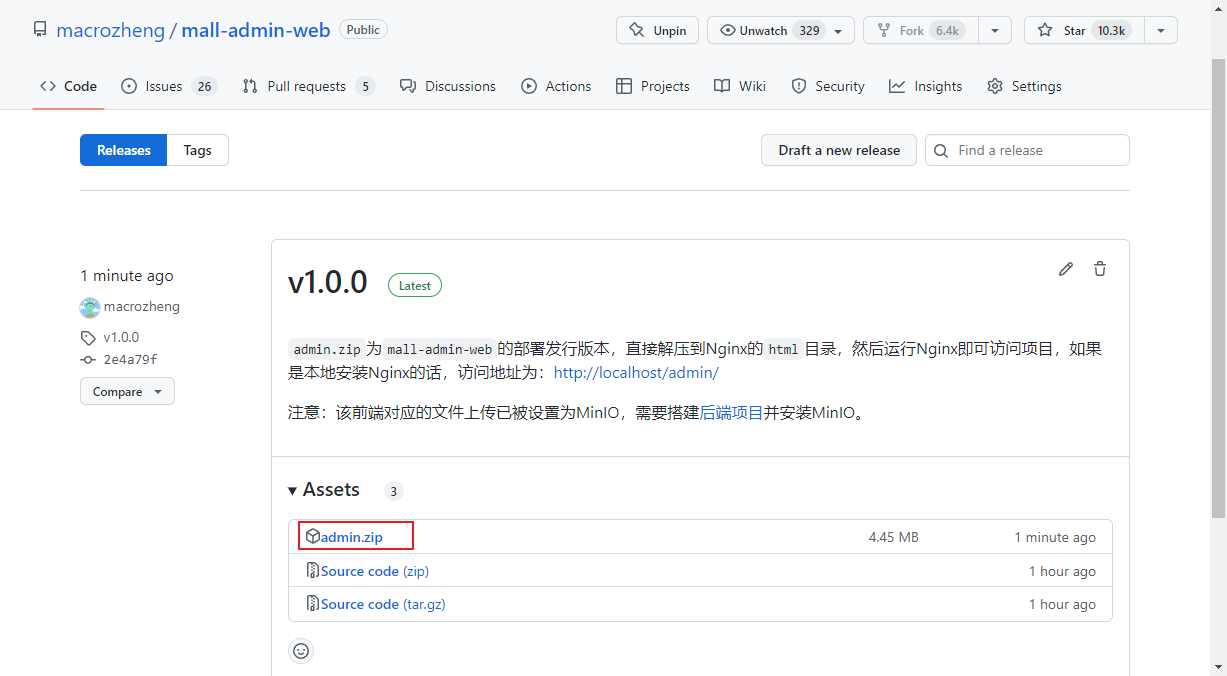Image resolution: width=1227 pixels, height=676 pixels.
Task: Open the 后端项目 backend project link
Action: pos(731,412)
